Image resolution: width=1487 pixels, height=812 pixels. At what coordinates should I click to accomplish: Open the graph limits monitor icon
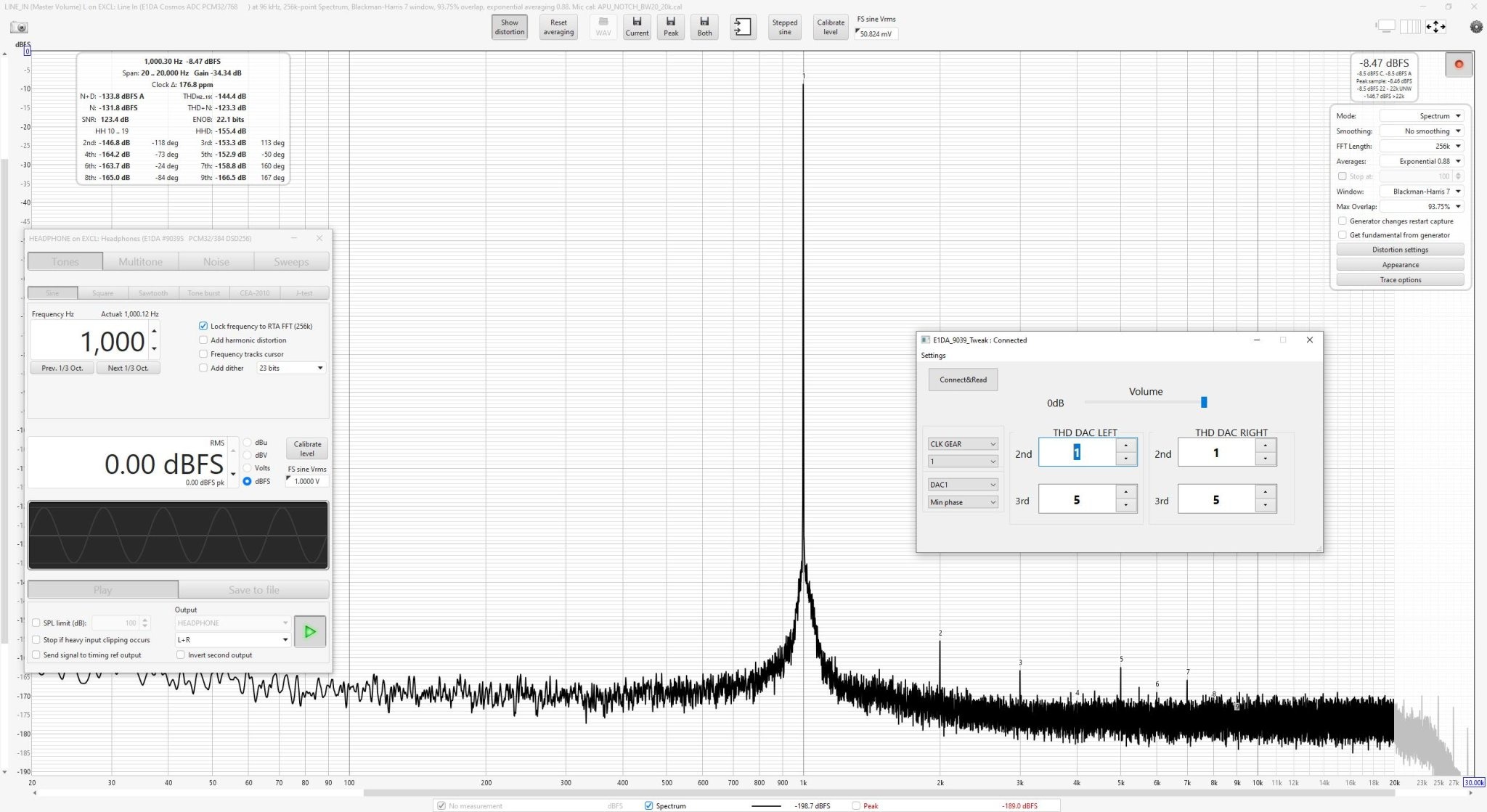[1386, 27]
